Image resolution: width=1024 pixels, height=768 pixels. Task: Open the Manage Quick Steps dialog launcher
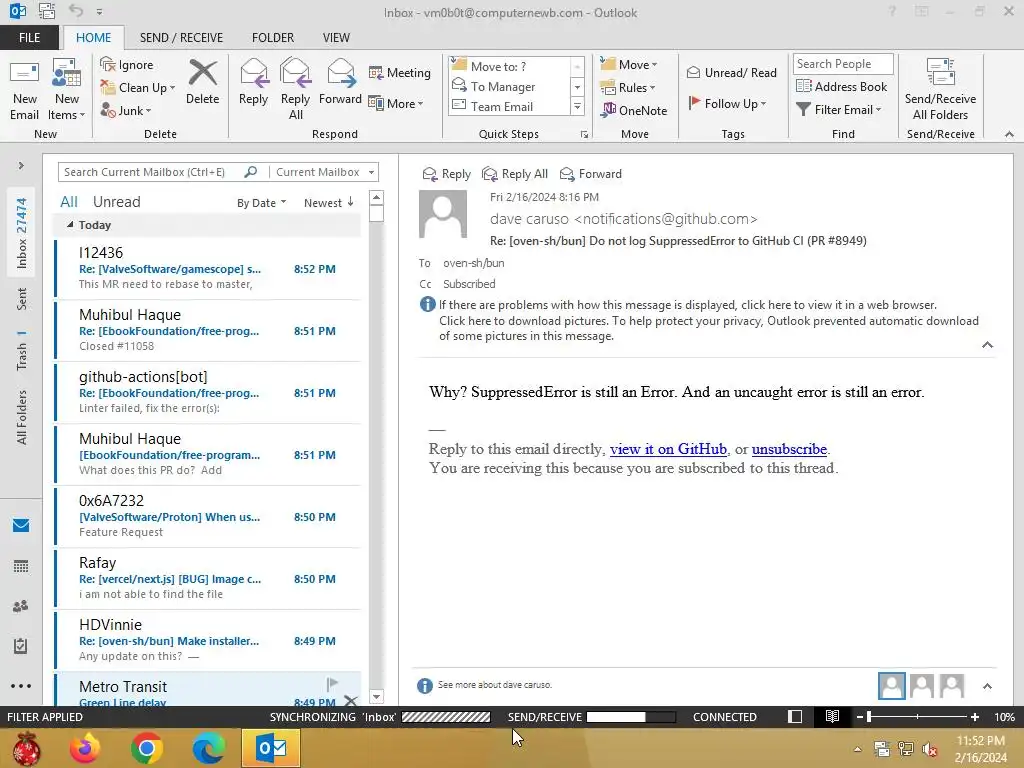click(x=584, y=135)
